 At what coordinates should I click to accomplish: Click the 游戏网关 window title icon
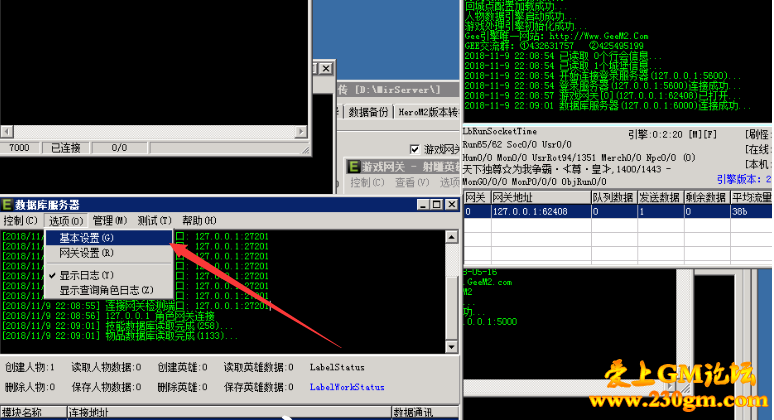point(353,167)
